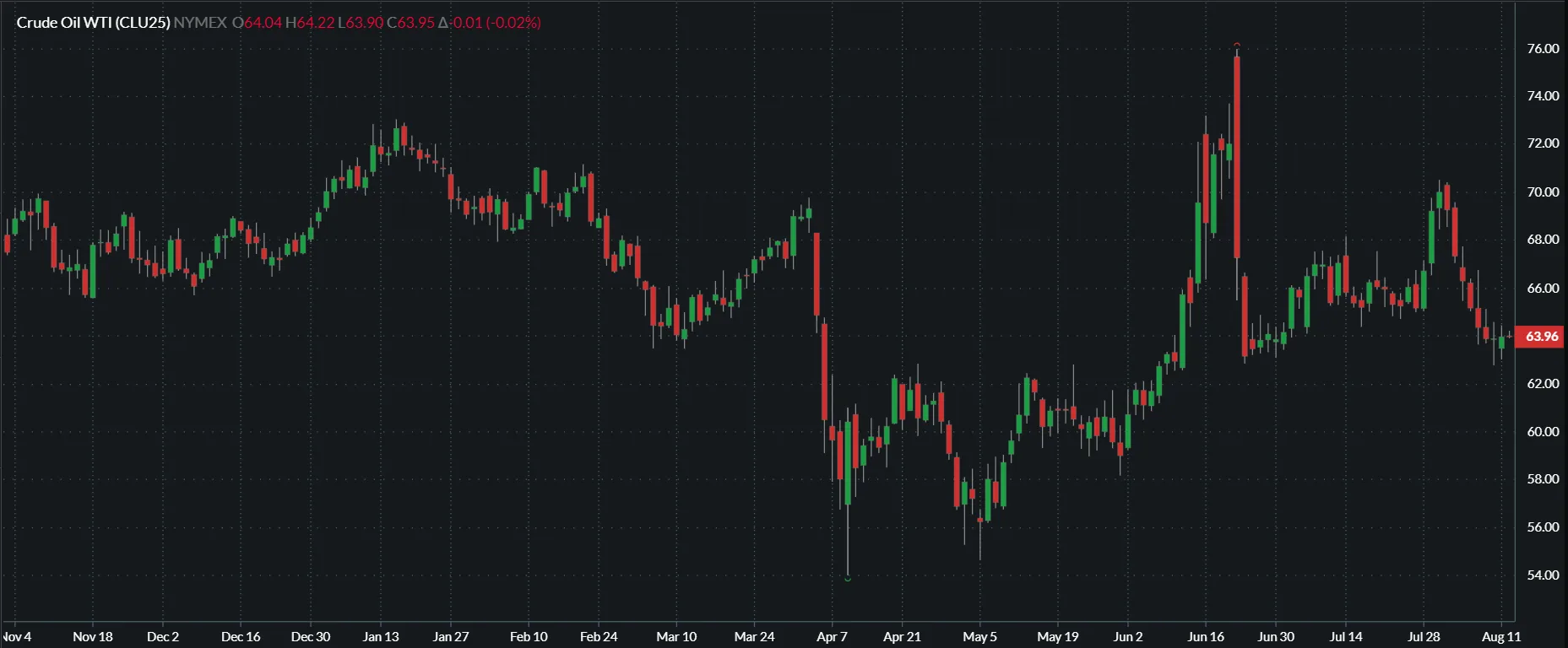
Task: Select the tall red candle at the June peak
Action: point(1237,156)
